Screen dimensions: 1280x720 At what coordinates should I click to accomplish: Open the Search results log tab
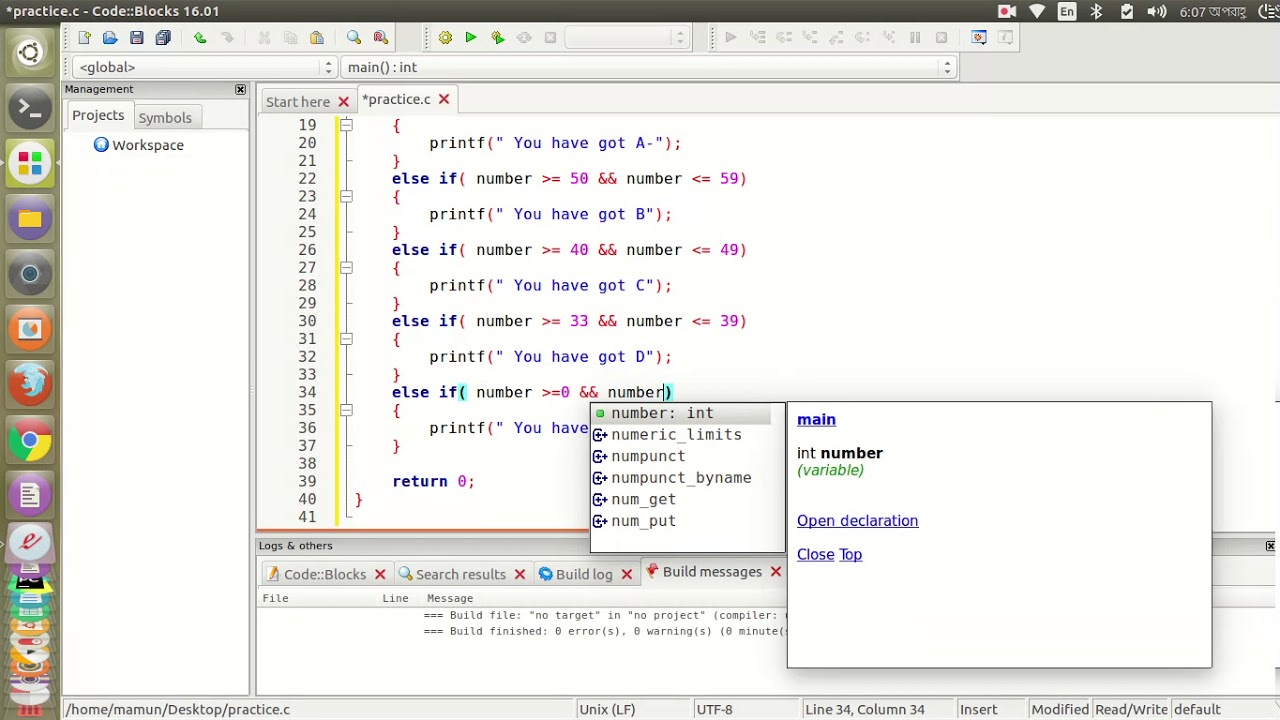[x=461, y=574]
